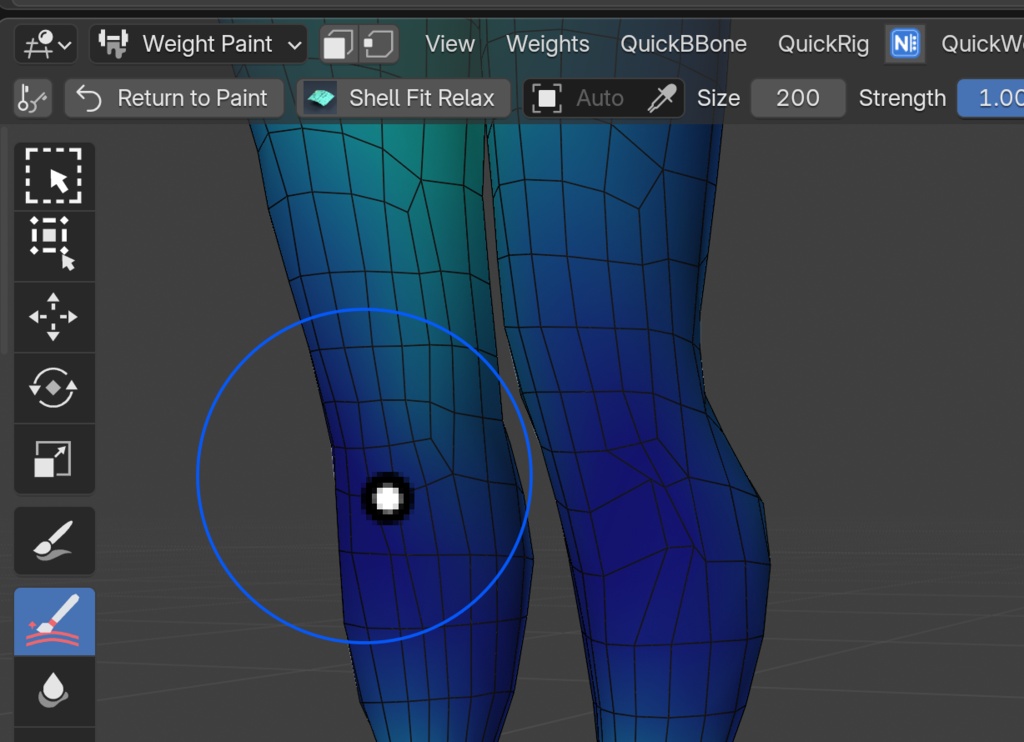Select the Blur droplet brush tool

[x=54, y=690]
